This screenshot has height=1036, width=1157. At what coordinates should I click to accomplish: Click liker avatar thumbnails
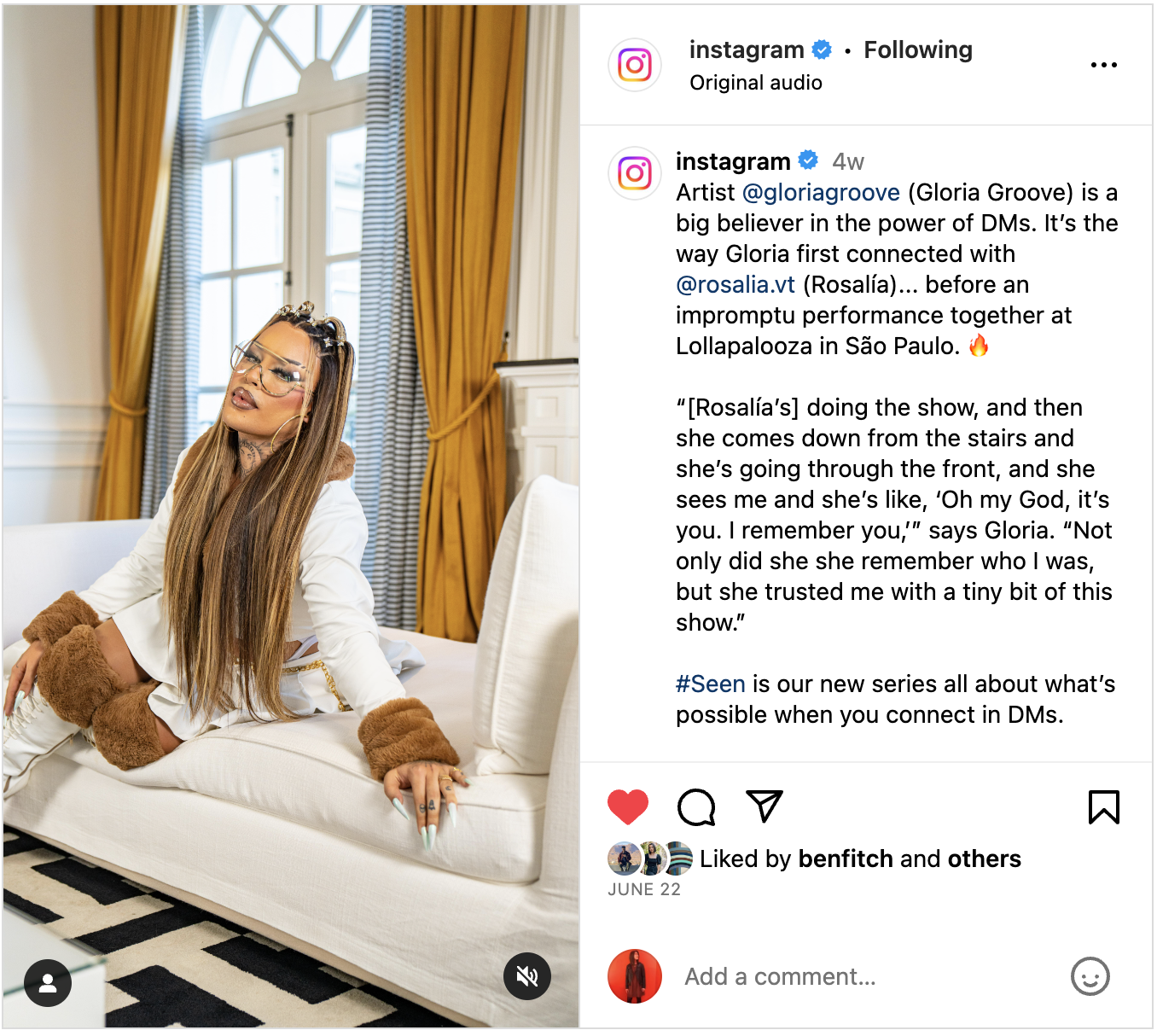pyautogui.click(x=650, y=858)
